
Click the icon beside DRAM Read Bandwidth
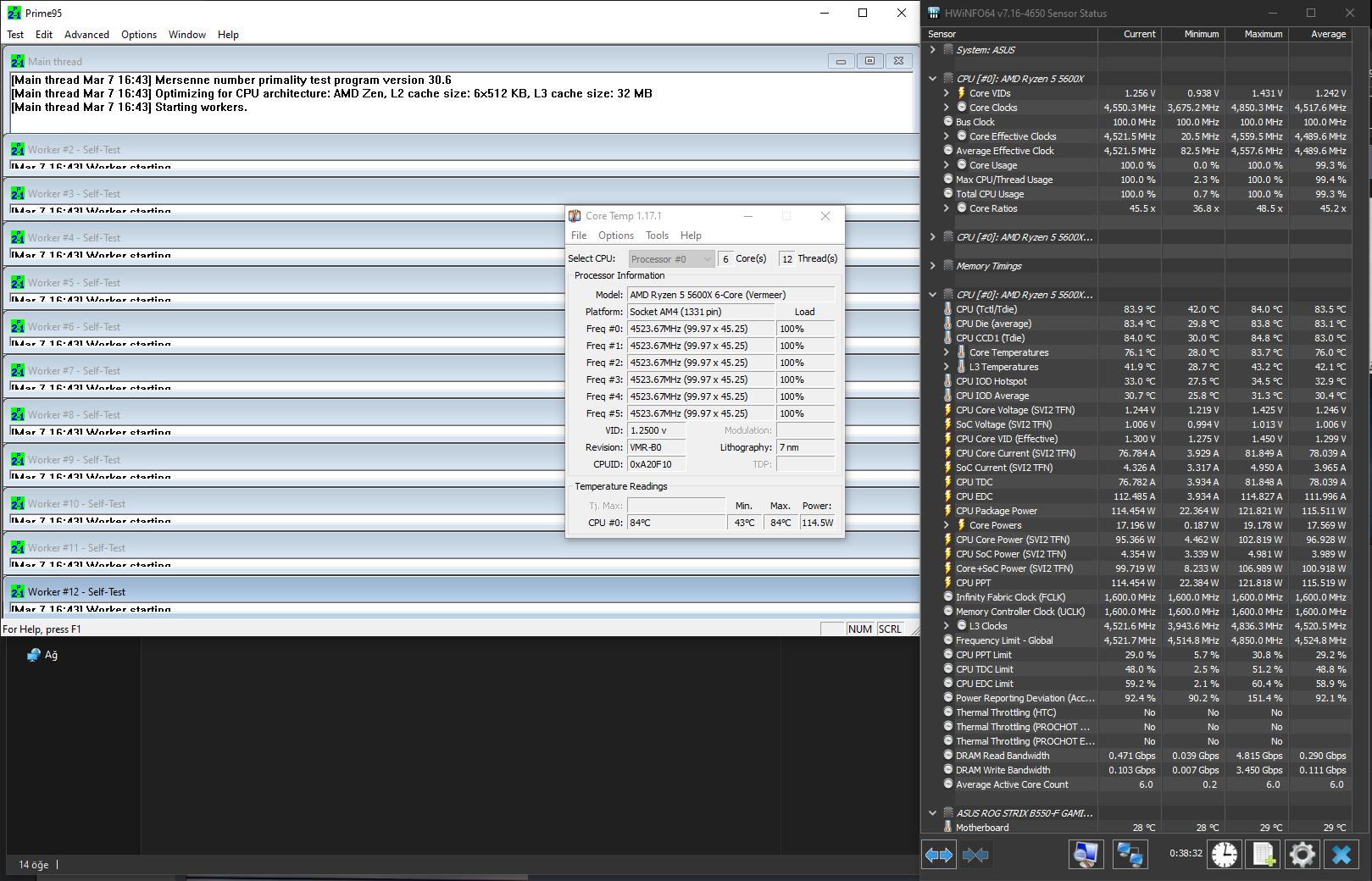tap(948, 756)
